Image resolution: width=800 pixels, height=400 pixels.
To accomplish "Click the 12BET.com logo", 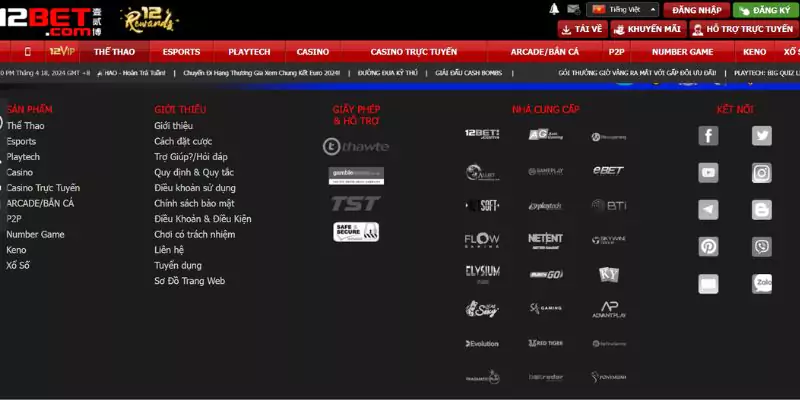I will pyautogui.click(x=51, y=21).
